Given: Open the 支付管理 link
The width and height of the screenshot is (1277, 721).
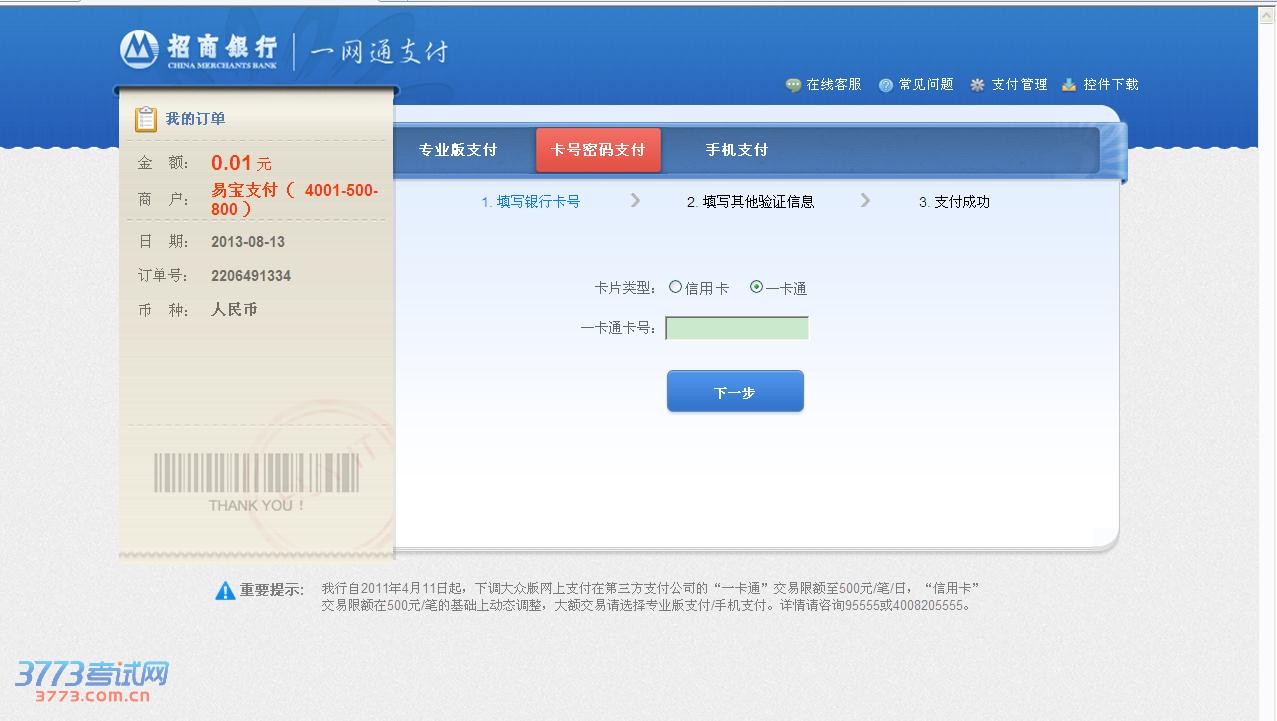Looking at the screenshot, I should [1019, 85].
